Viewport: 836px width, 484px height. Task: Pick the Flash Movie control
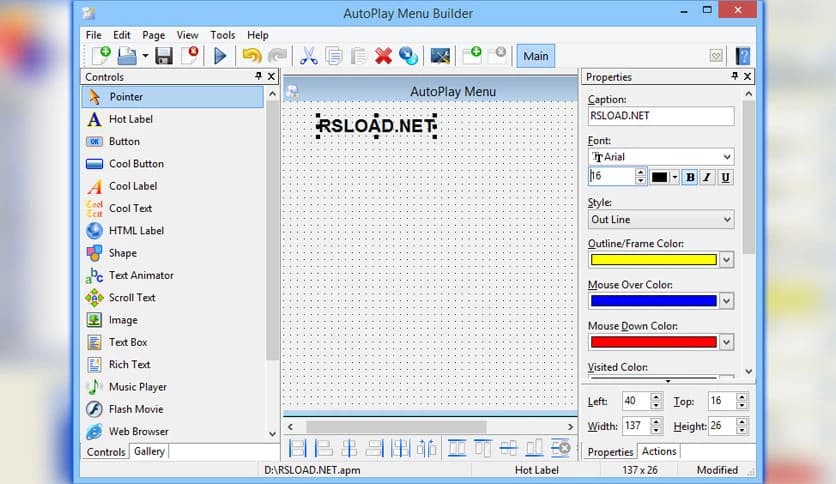pyautogui.click(x=173, y=409)
